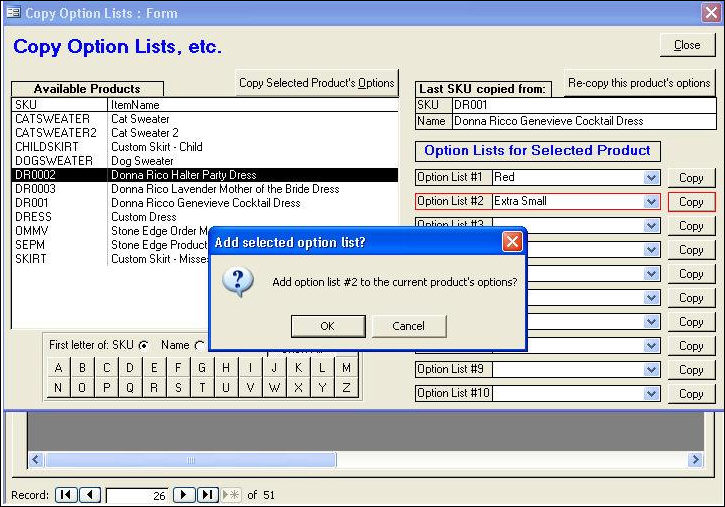
Task: Click the question mark icon in dialog
Action: tap(238, 281)
